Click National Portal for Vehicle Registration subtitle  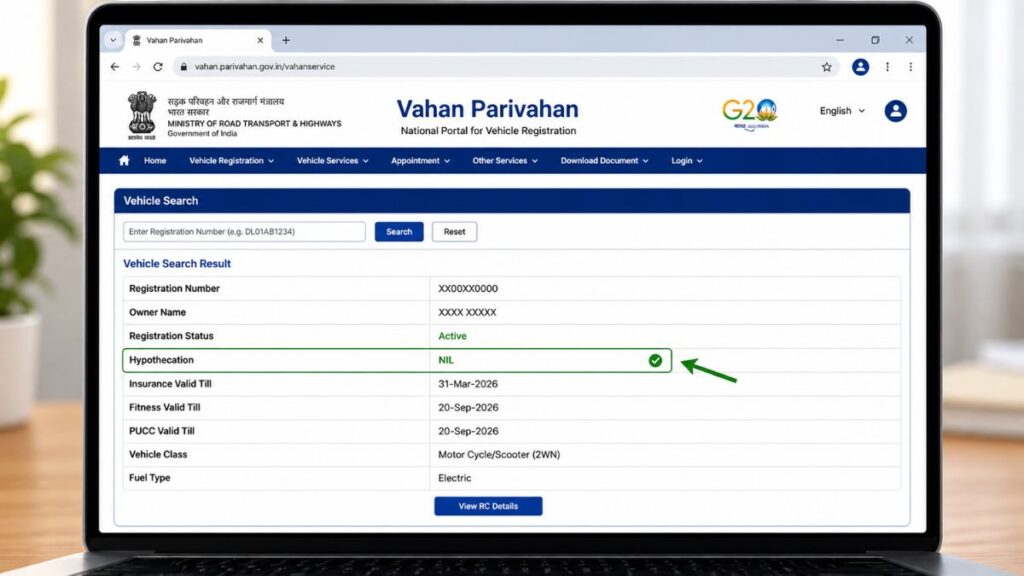pyautogui.click(x=488, y=131)
